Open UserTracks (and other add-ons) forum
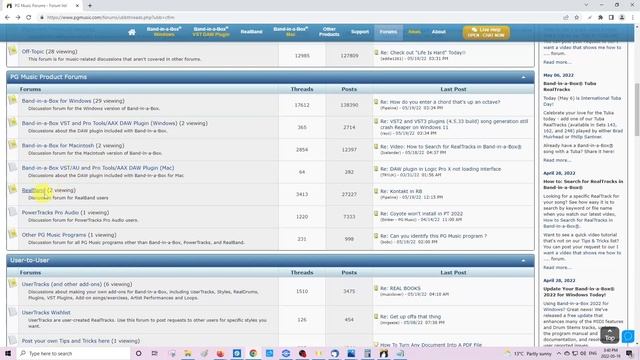 pyautogui.click(x=62, y=284)
